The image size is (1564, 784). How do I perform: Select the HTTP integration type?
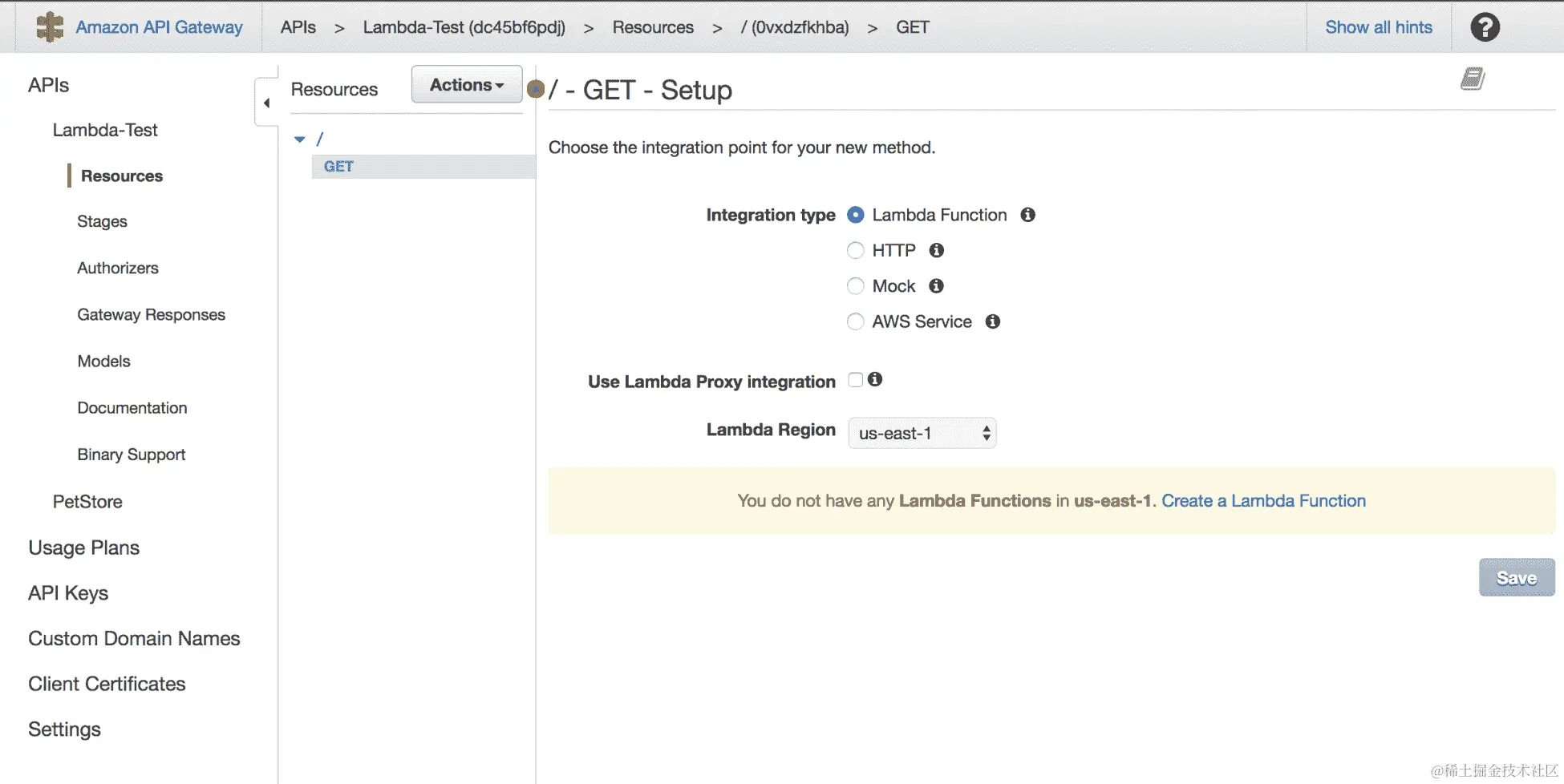(856, 251)
